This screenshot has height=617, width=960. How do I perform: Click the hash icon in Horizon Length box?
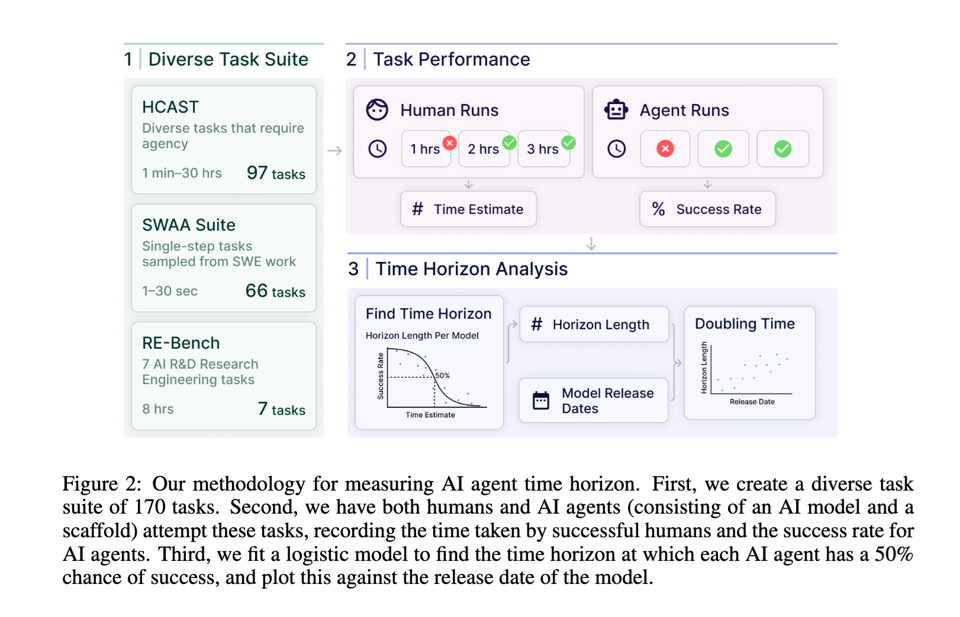point(537,324)
